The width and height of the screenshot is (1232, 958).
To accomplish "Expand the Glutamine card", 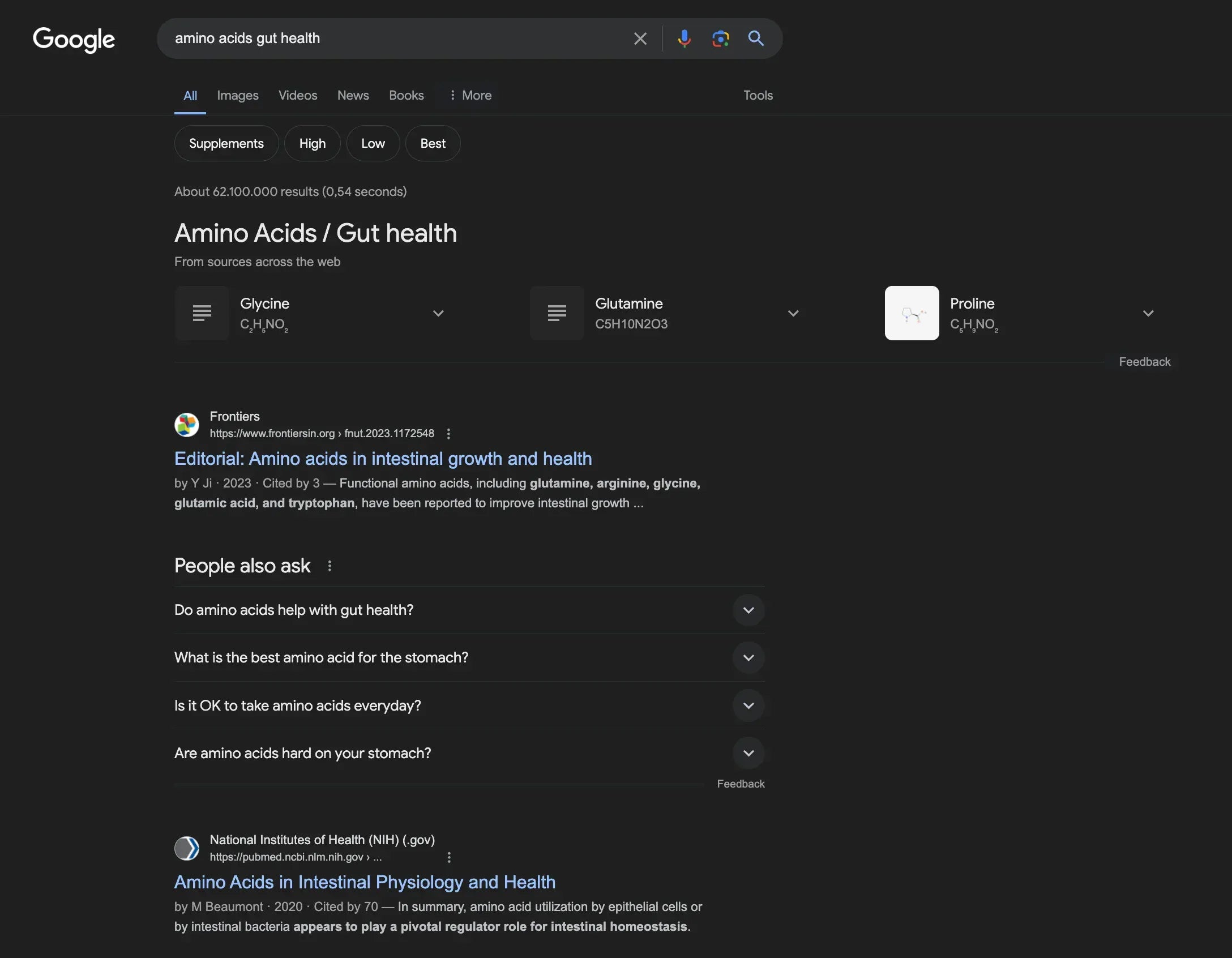I will [x=793, y=313].
